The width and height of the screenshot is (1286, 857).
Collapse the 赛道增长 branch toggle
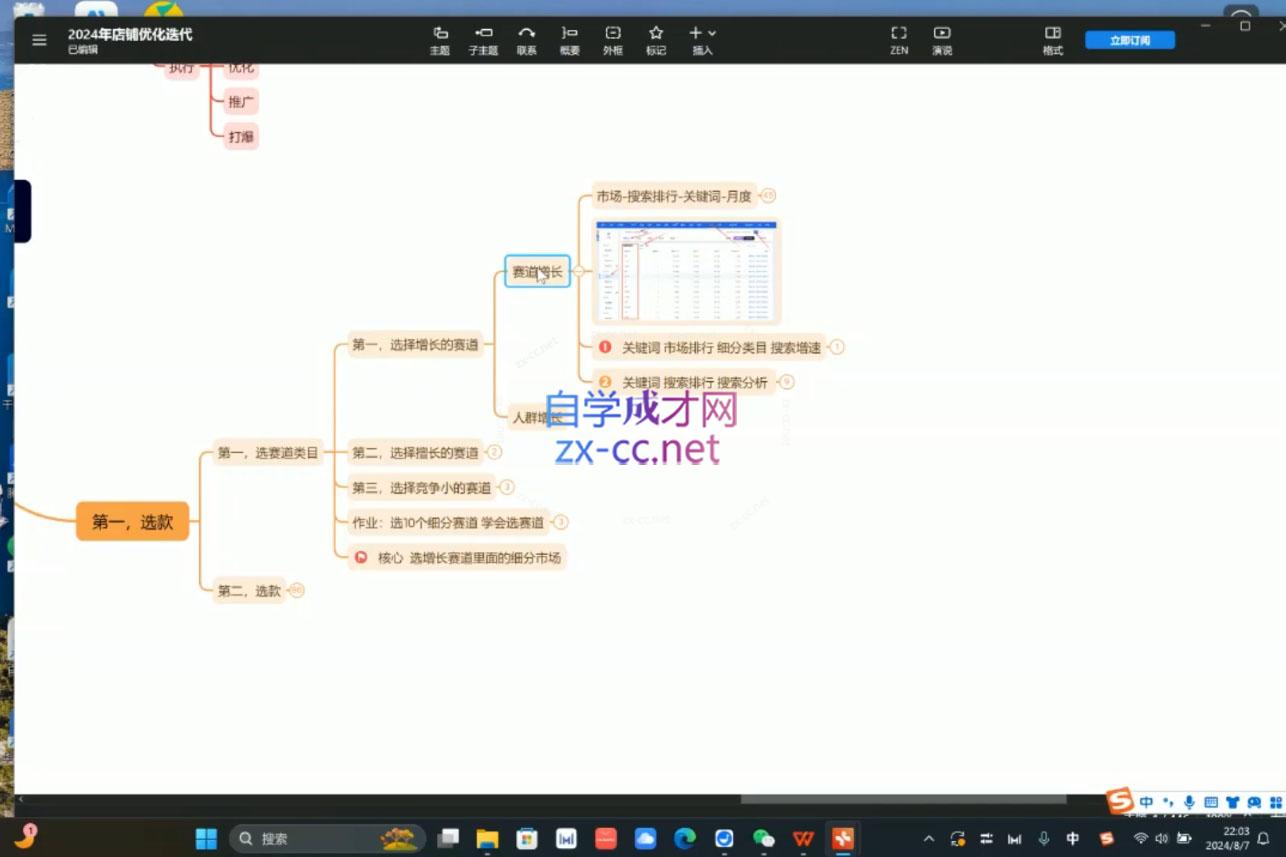click(x=578, y=271)
